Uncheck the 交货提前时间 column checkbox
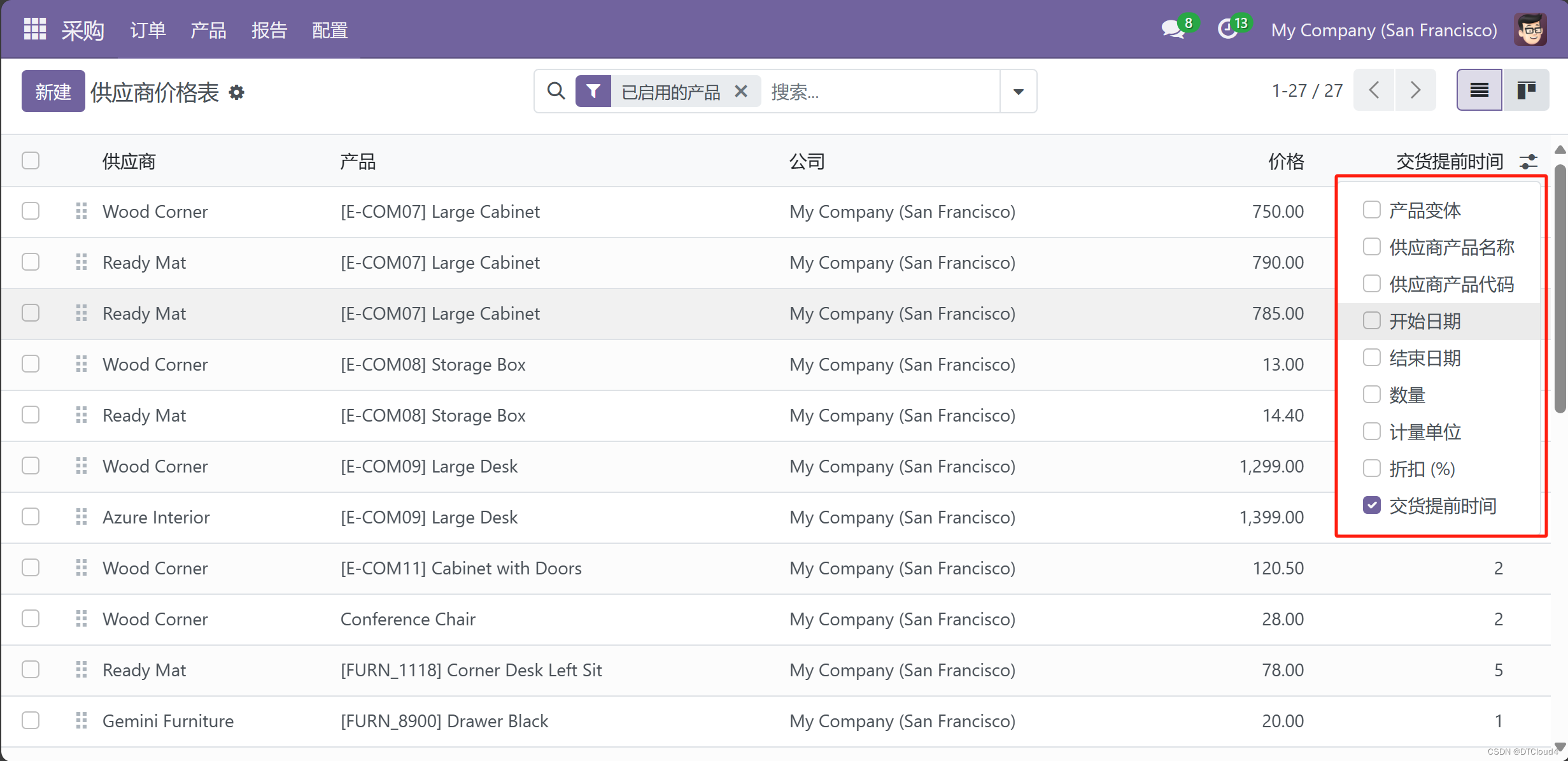This screenshot has height=761, width=1568. [1371, 505]
